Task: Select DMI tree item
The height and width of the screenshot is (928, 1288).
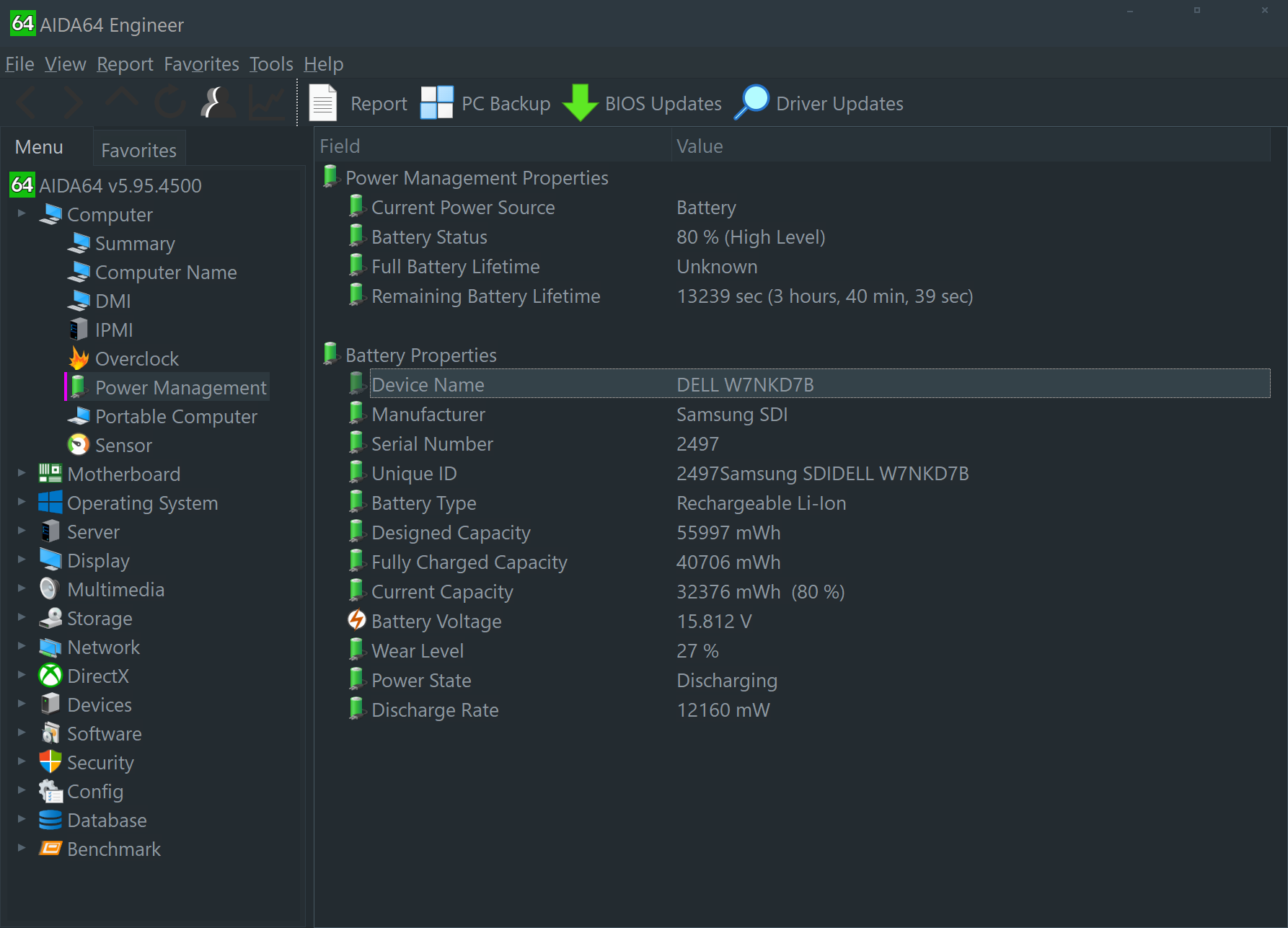Action: [113, 301]
